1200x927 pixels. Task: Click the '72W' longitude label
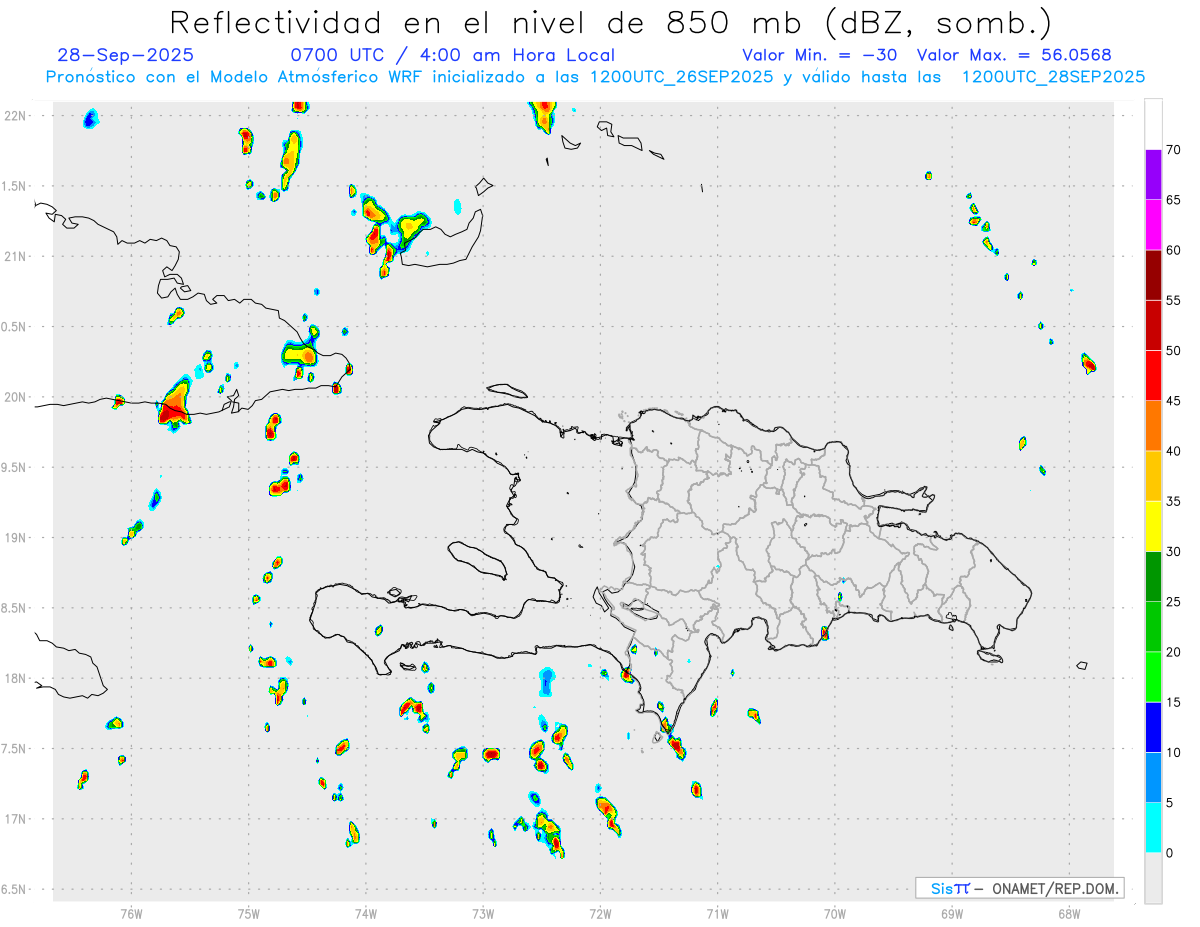point(600,913)
